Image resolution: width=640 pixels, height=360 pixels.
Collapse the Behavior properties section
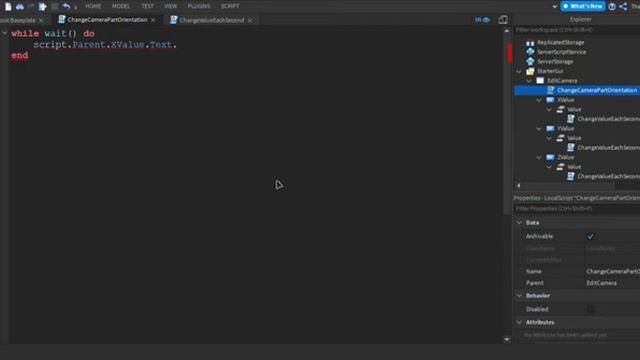[519, 295]
